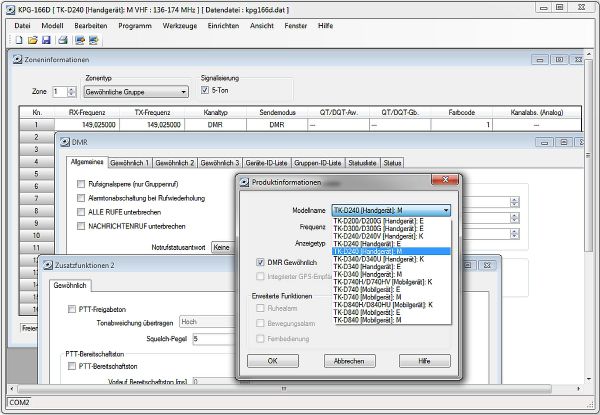Click the read-from-radio icon with orange arrow
This screenshot has width=600, height=415.
(80, 40)
